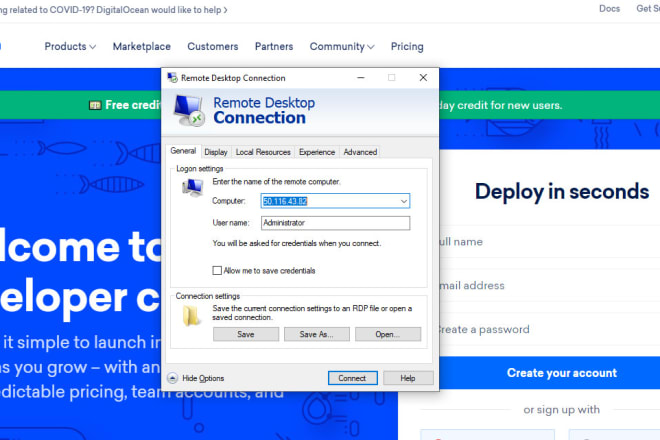The height and width of the screenshot is (440, 660).
Task: Open the Community dropdown in website navigation
Action: tap(342, 46)
